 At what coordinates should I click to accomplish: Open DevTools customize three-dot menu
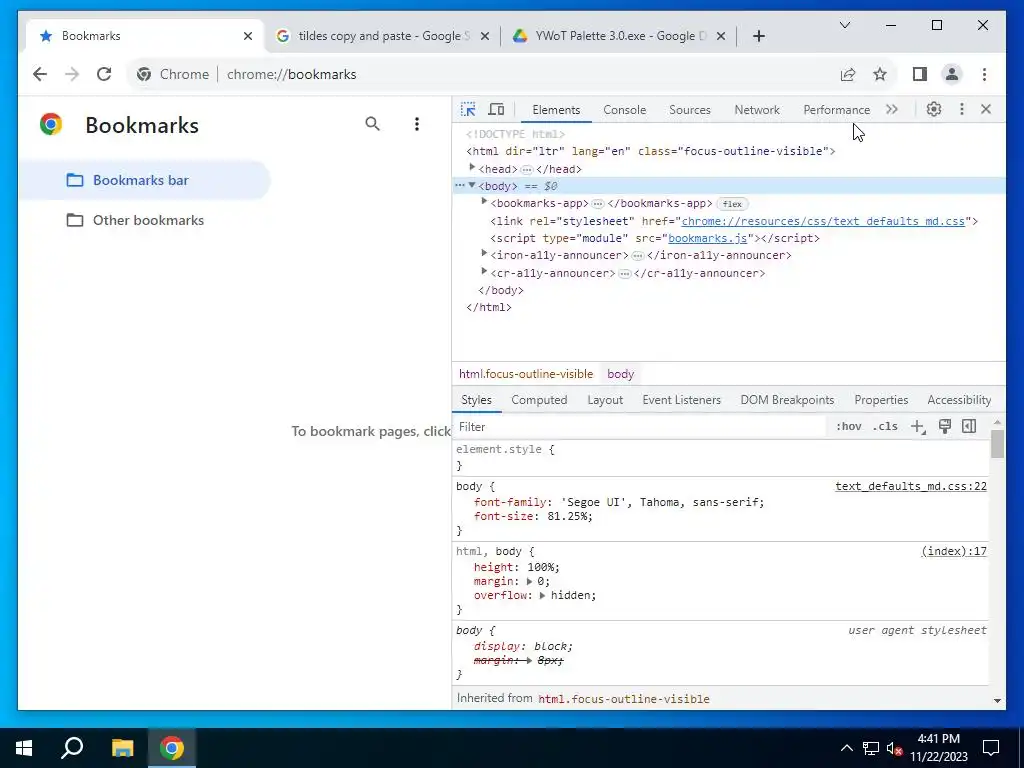(961, 109)
